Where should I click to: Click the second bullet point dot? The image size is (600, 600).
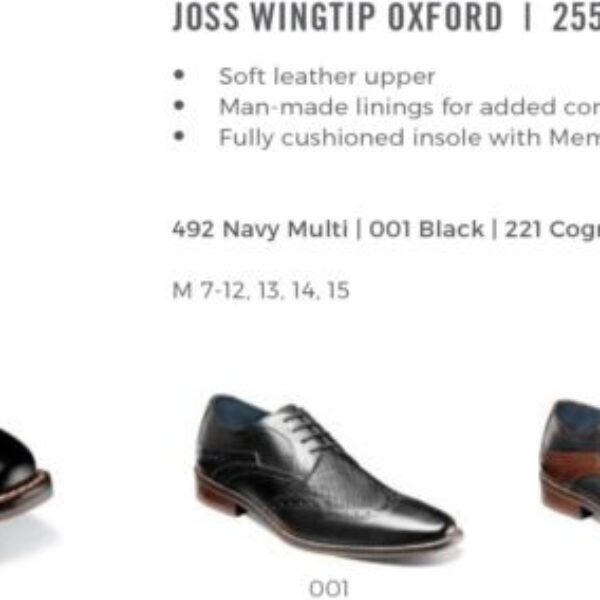179,105
